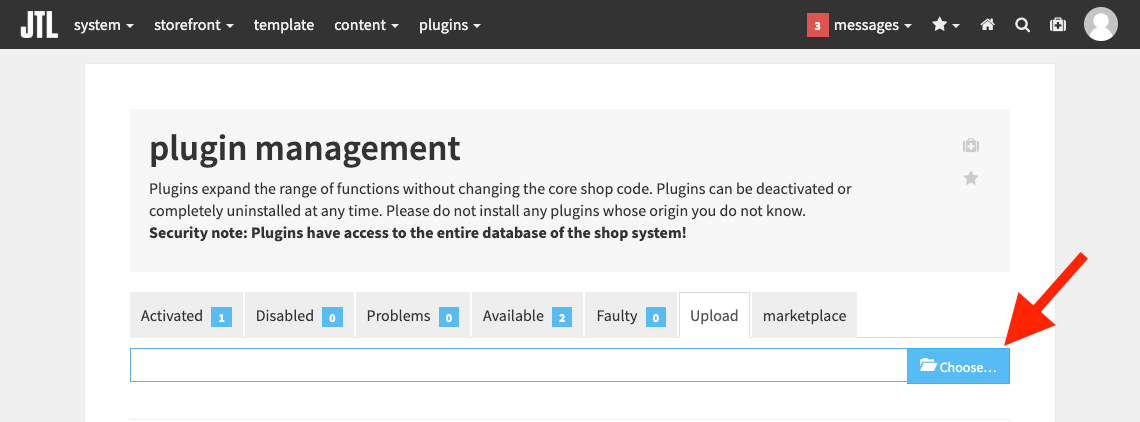Click the first-aid kit icon in navbar
This screenshot has height=422, width=1140.
coord(1058,25)
